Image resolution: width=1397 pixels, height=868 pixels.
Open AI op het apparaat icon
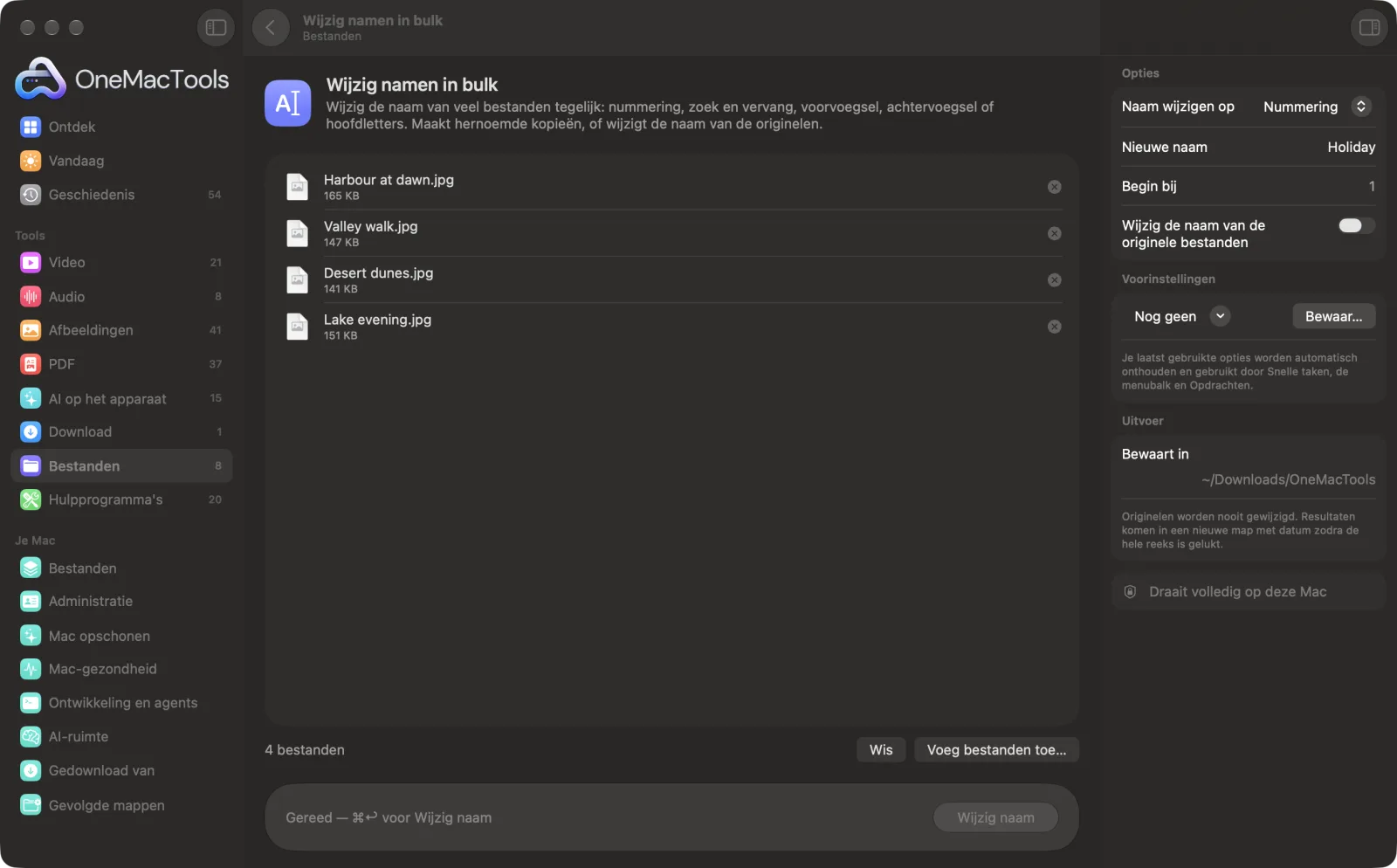click(31, 398)
